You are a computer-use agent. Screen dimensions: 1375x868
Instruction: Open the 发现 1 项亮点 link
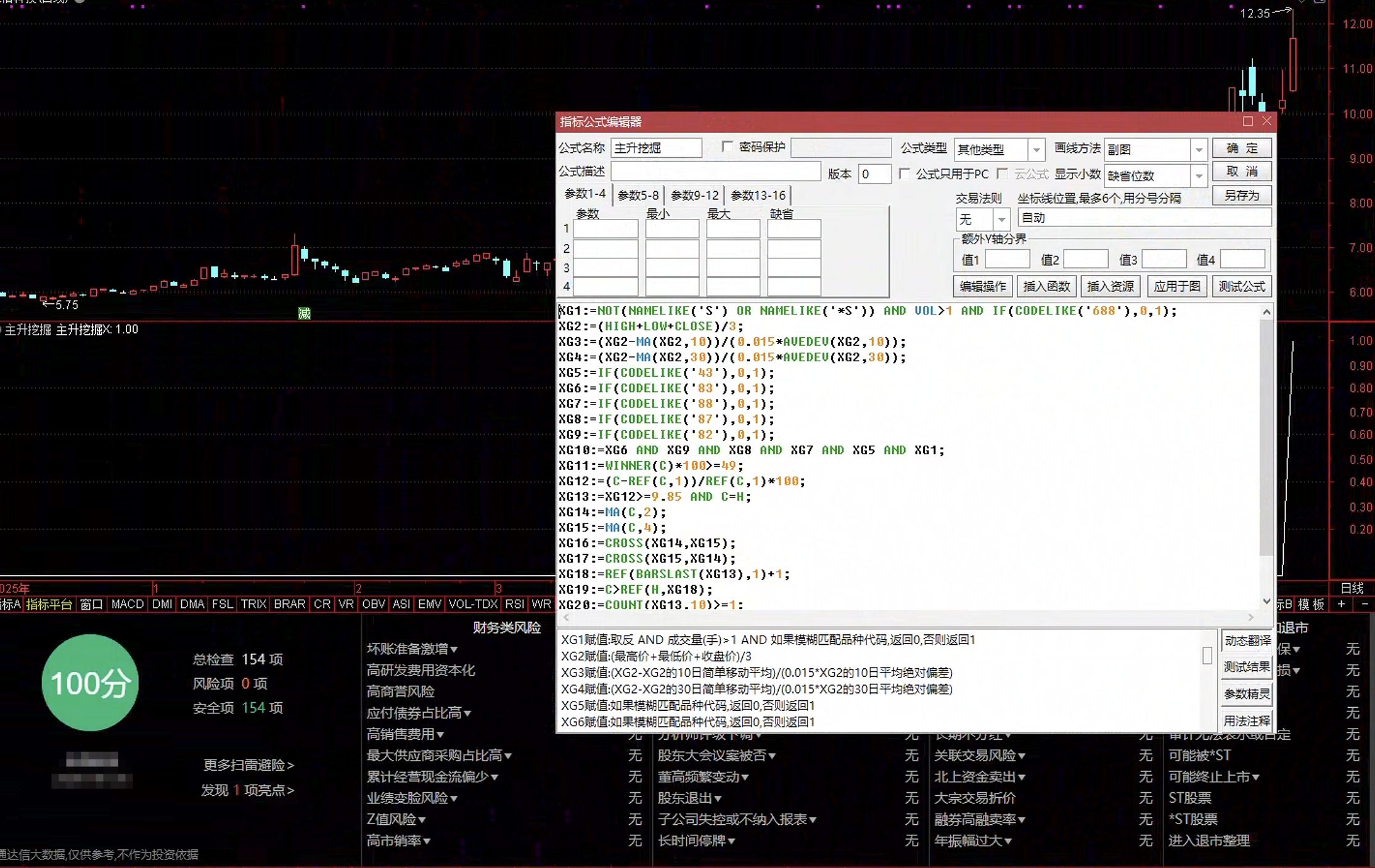(x=247, y=790)
